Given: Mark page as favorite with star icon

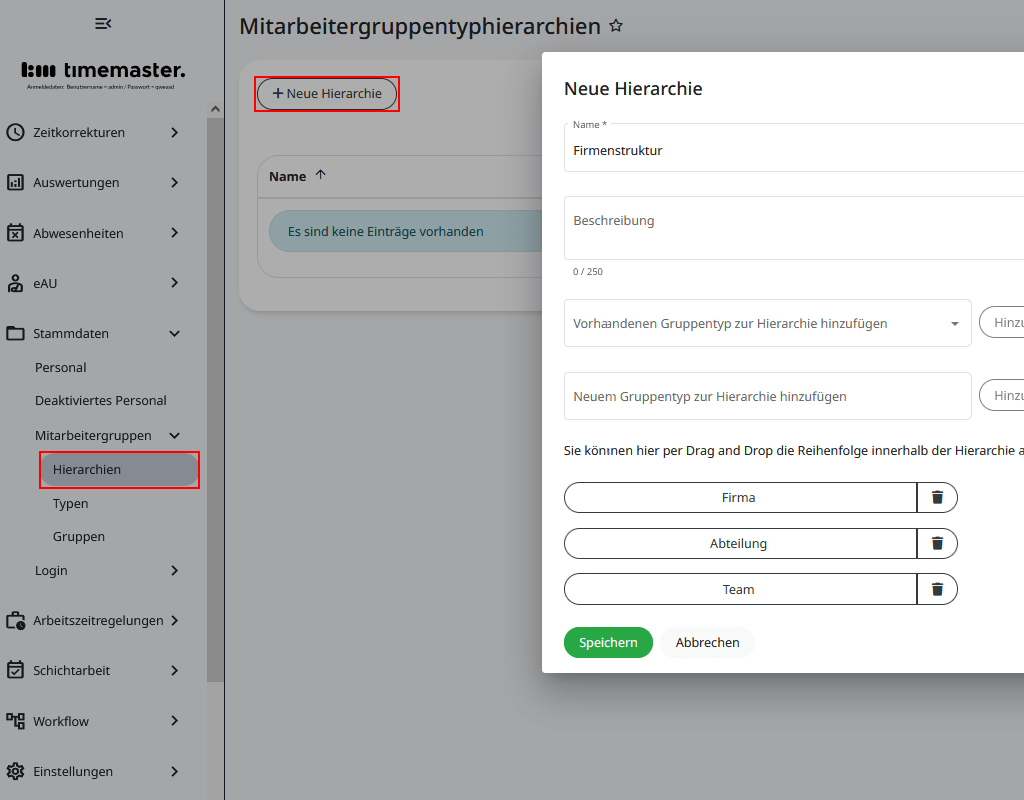Looking at the screenshot, I should click(x=616, y=26).
